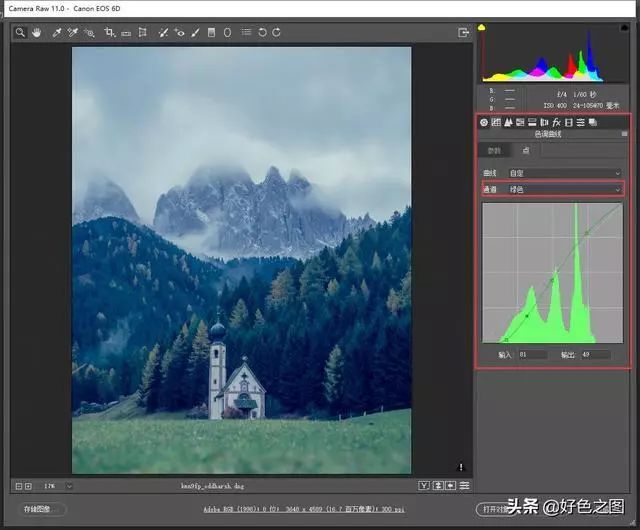This screenshot has width=640, height=530.
Task: Switch to the 点 curve tab
Action: [x=526, y=151]
